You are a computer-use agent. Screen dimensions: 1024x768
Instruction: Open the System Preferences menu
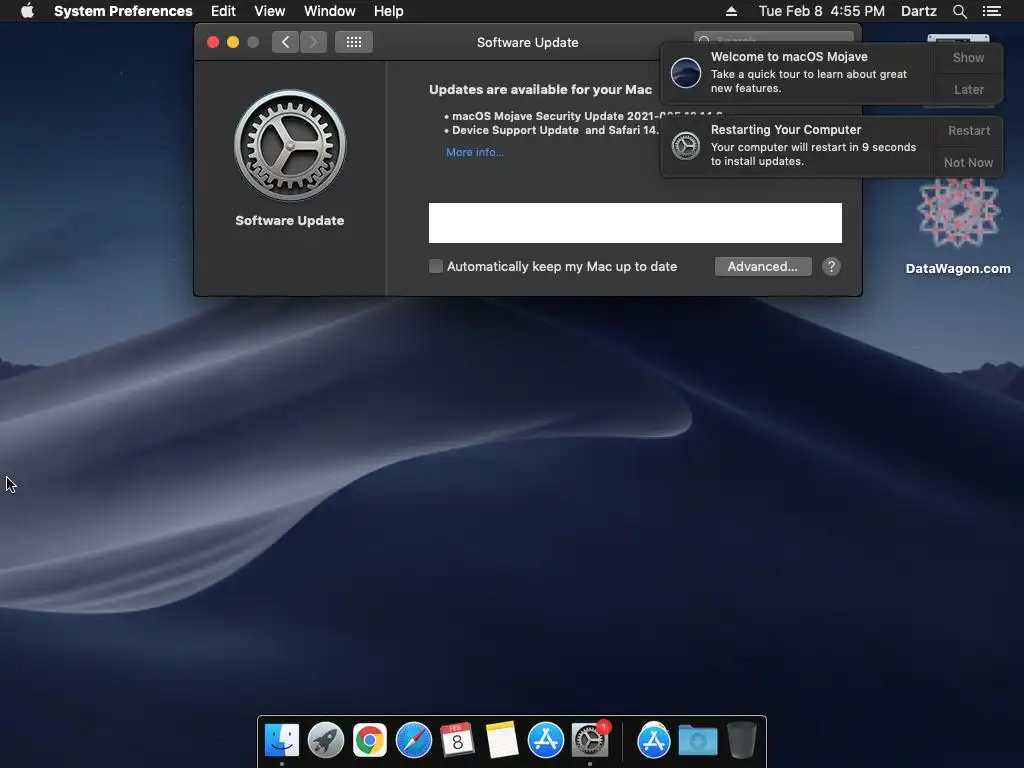(x=123, y=11)
